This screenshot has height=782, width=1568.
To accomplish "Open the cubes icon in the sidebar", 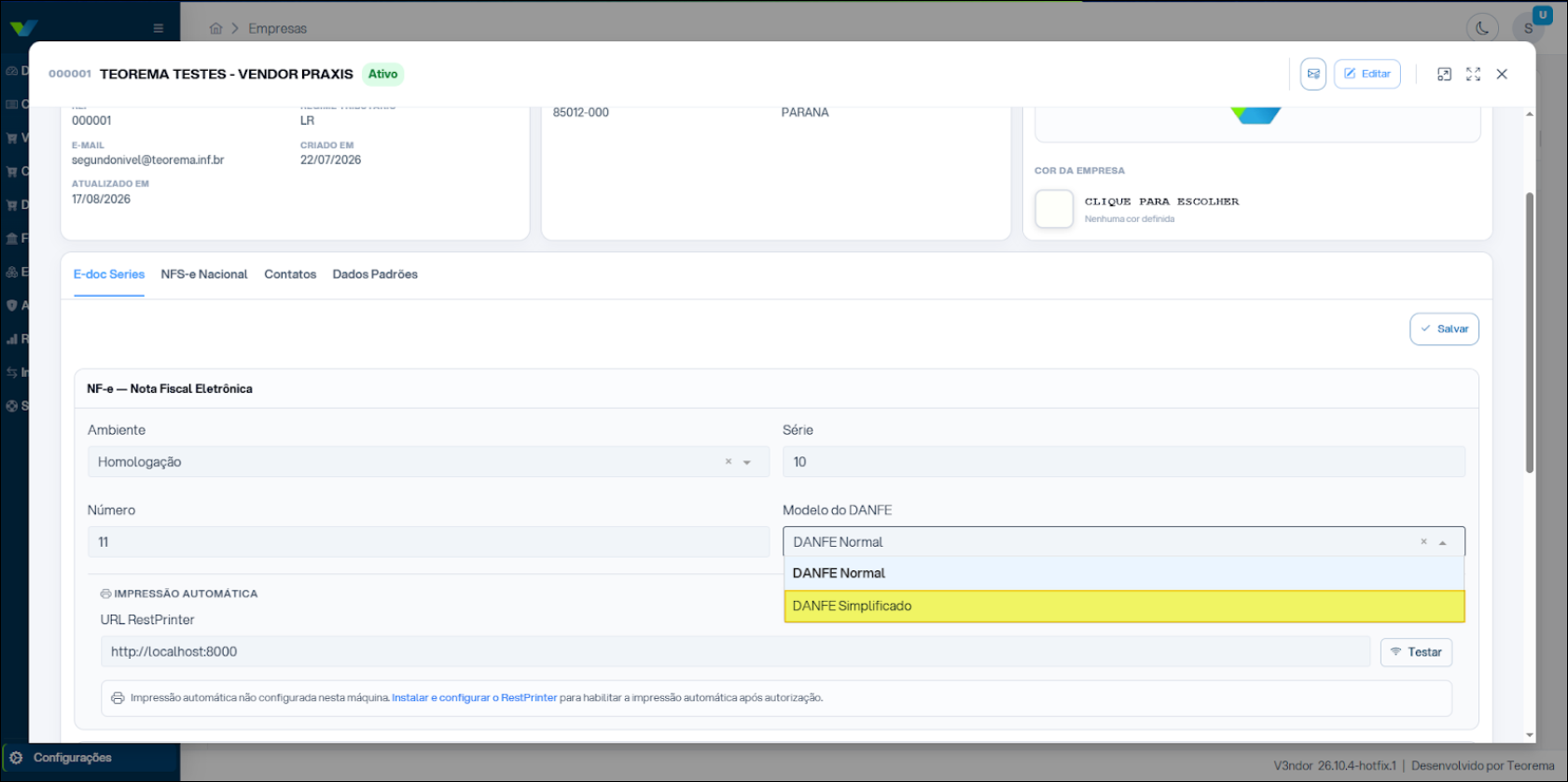I will pos(12,272).
